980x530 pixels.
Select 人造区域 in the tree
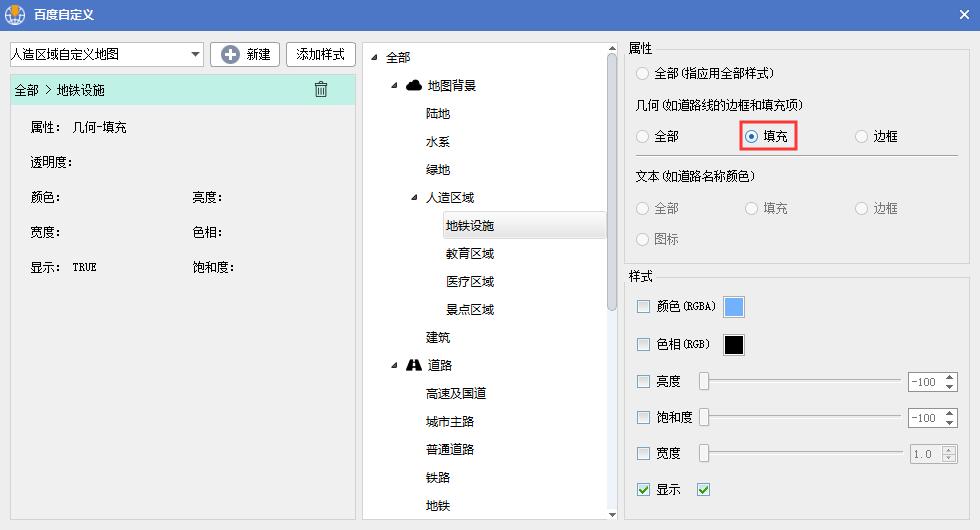coord(450,198)
